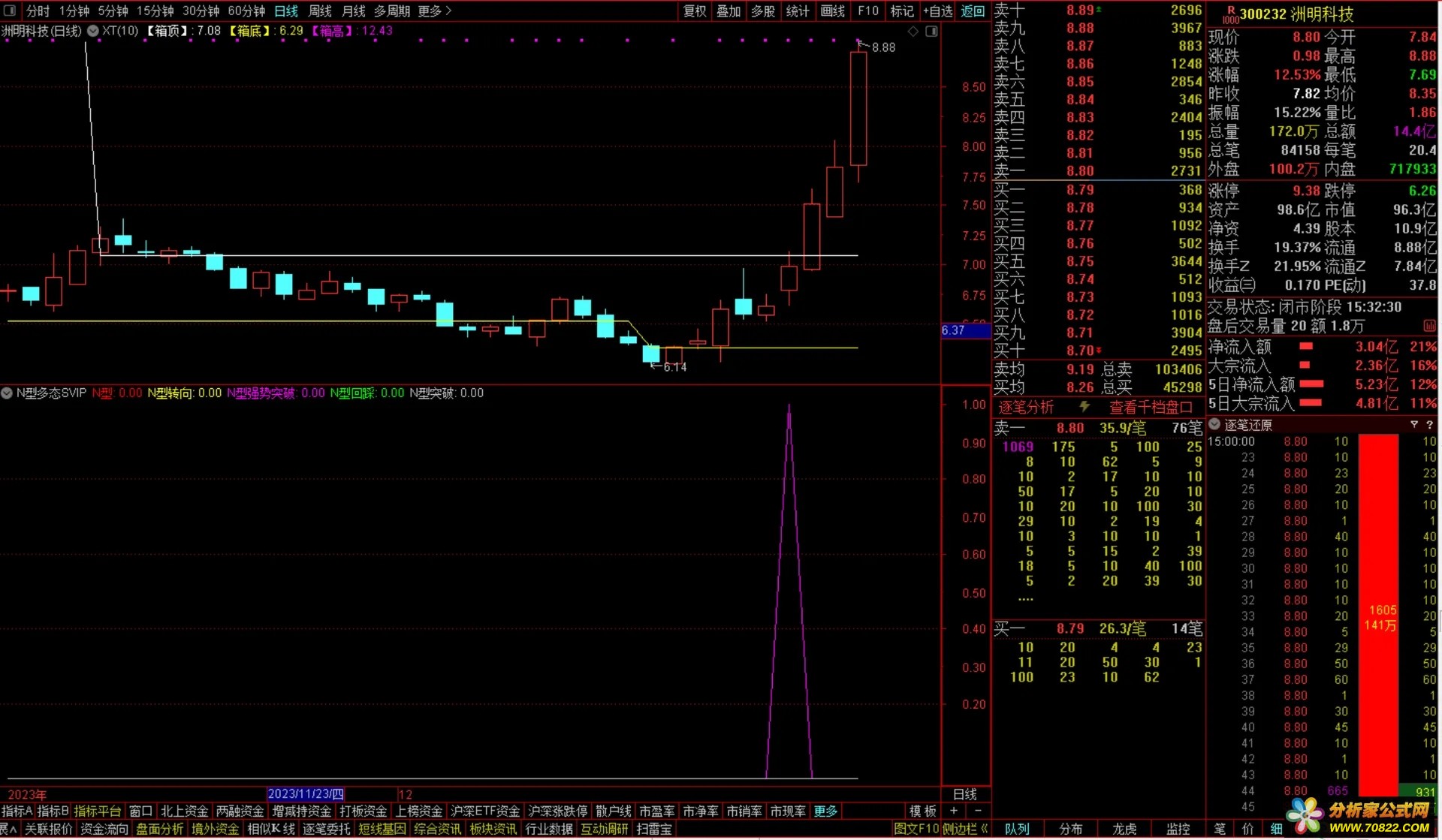Switch to the 1分钟 chart period
This screenshot has height=840, width=1442.
point(74,11)
